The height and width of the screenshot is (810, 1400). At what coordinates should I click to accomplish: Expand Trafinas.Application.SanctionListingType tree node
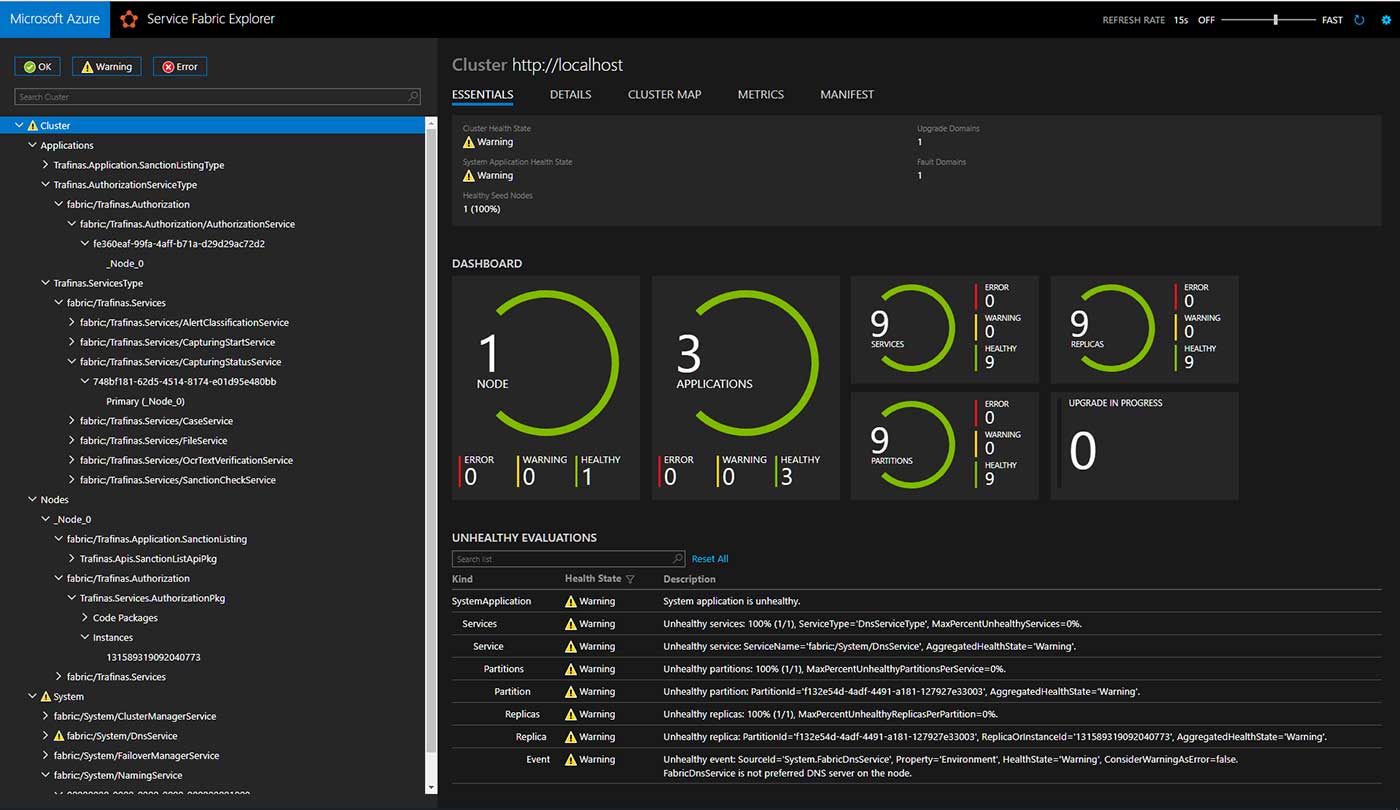pos(46,165)
